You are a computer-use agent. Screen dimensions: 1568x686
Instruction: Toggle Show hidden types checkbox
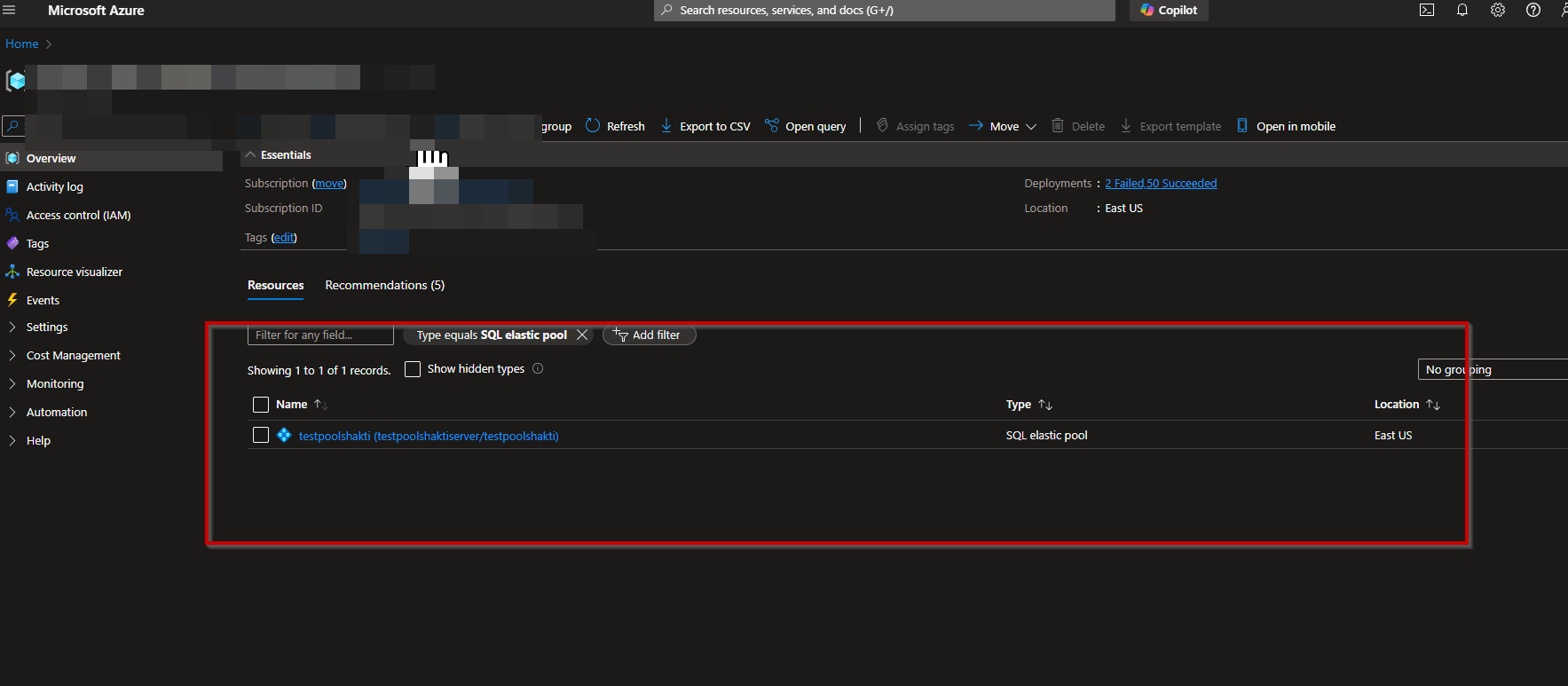(x=413, y=369)
